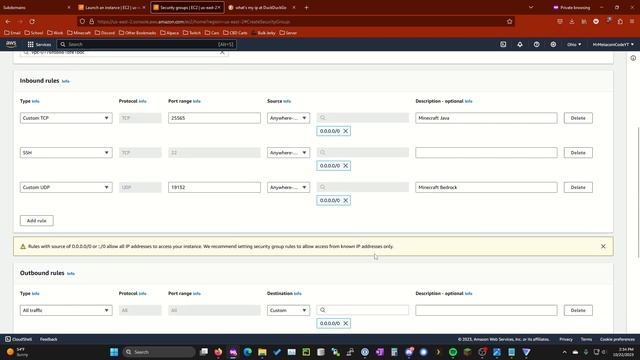This screenshot has width=640, height=360.
Task: Click the outbound destination search field
Action: 362,310
